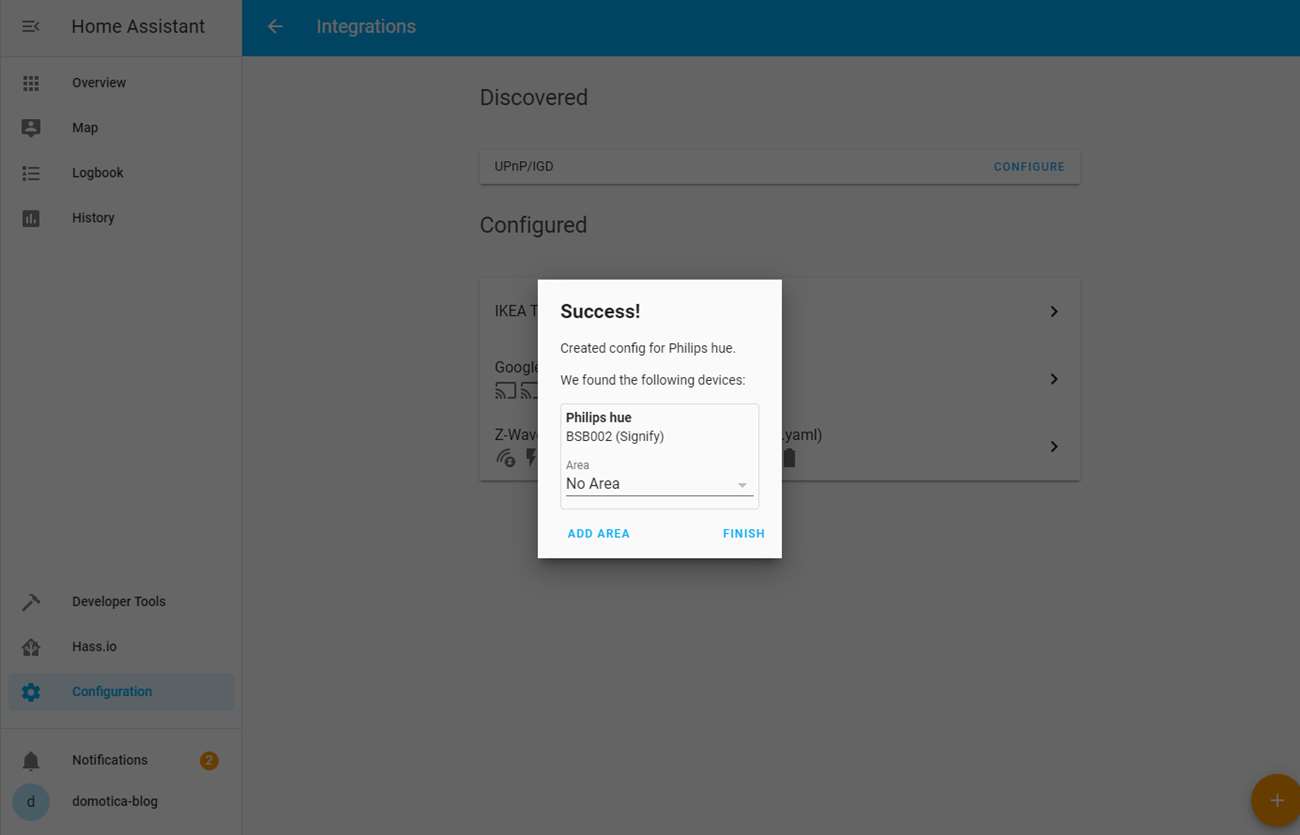The image size is (1300, 835).
Task: Open the Overview page
Action: pos(121,83)
